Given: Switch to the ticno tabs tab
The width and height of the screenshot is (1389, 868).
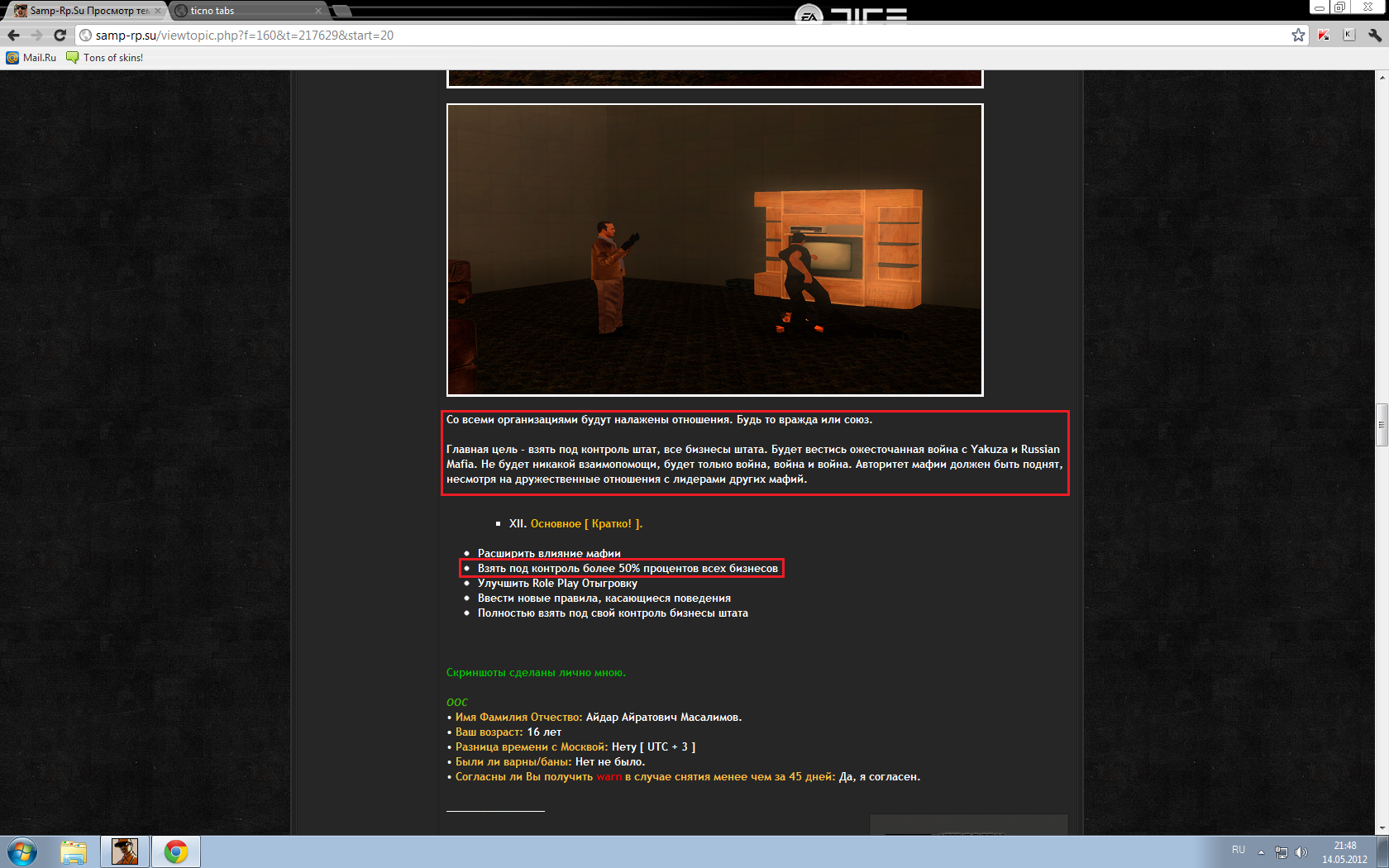Looking at the screenshot, I should [248, 11].
